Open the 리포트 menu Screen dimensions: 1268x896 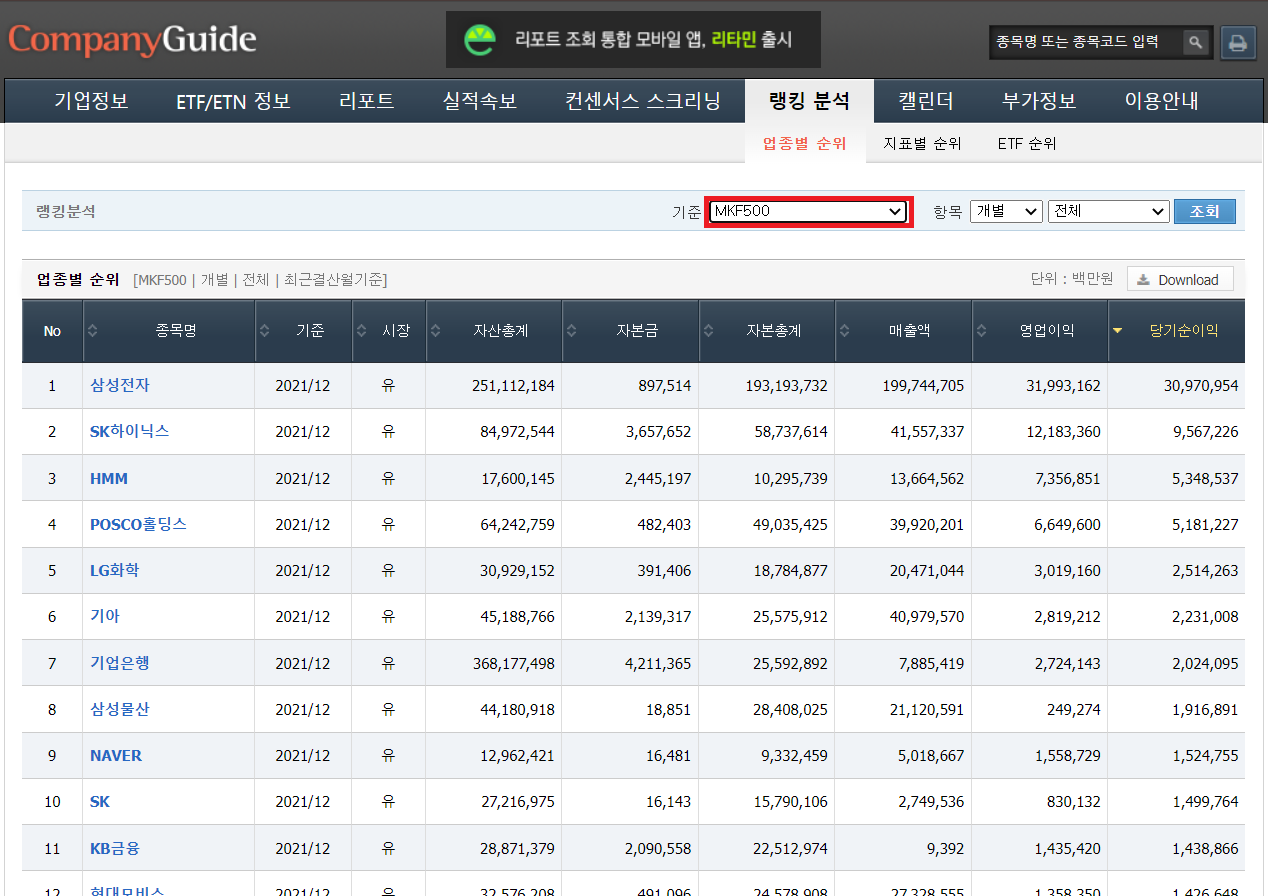[x=366, y=101]
